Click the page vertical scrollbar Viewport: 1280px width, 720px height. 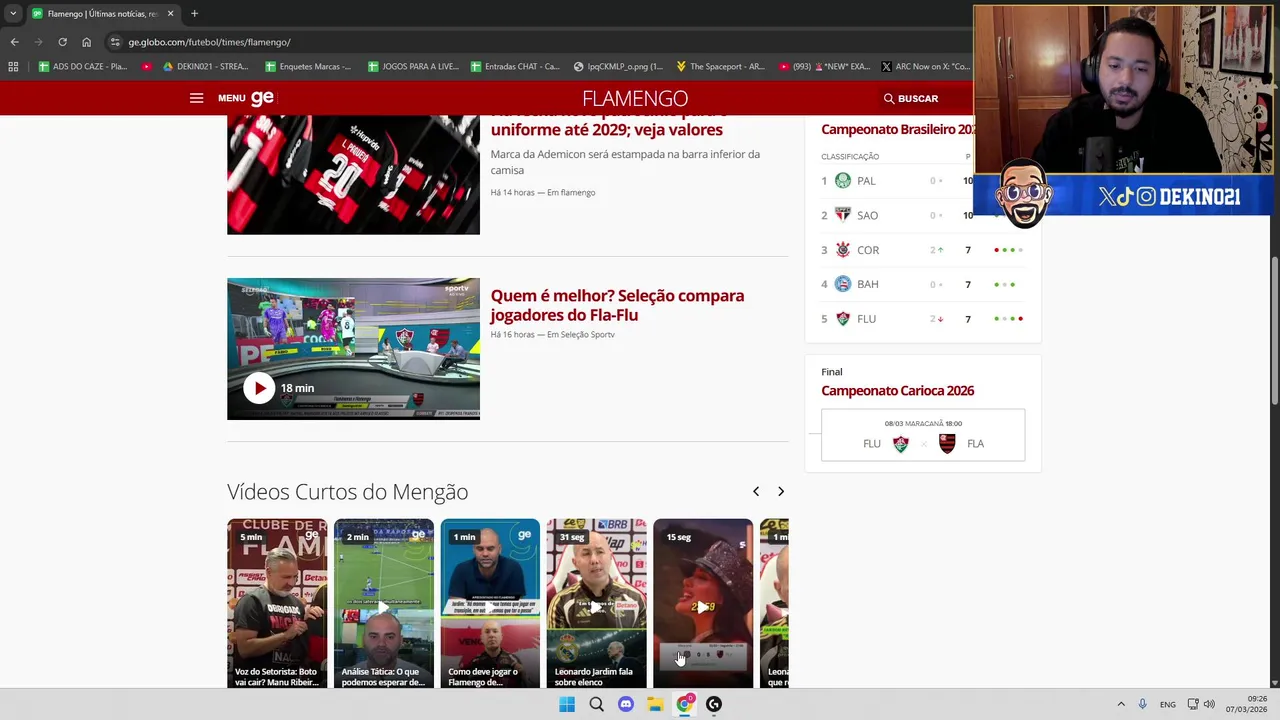tap(1275, 330)
